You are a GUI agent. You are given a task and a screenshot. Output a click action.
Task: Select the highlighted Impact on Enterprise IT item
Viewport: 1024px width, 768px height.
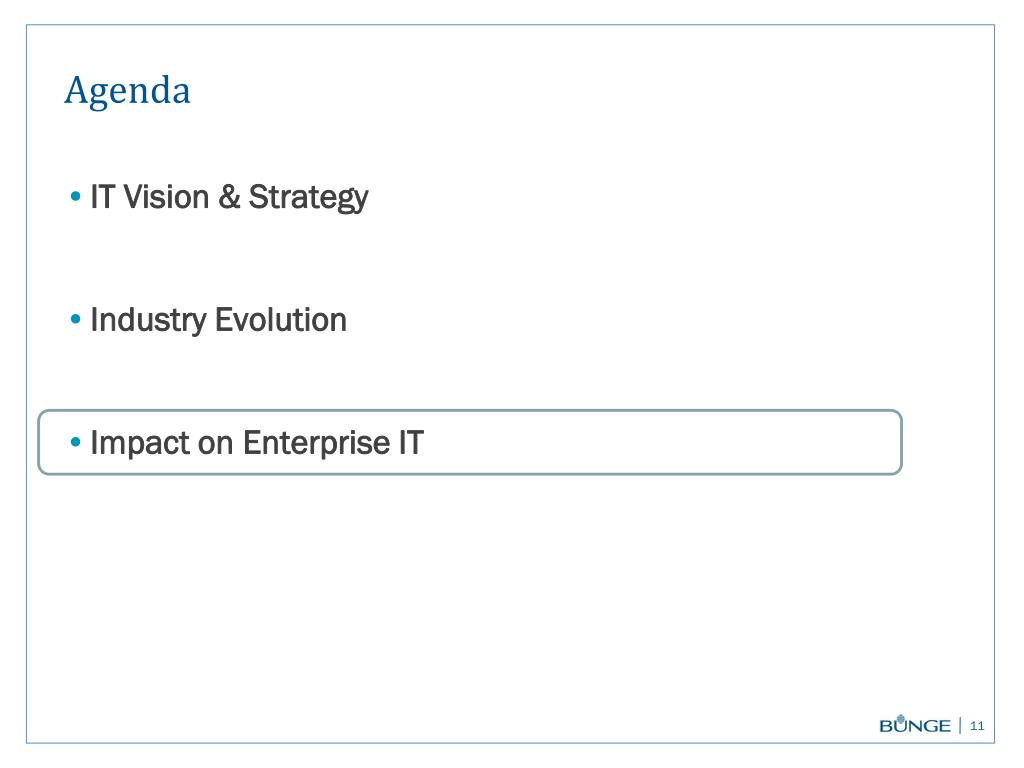click(x=470, y=442)
